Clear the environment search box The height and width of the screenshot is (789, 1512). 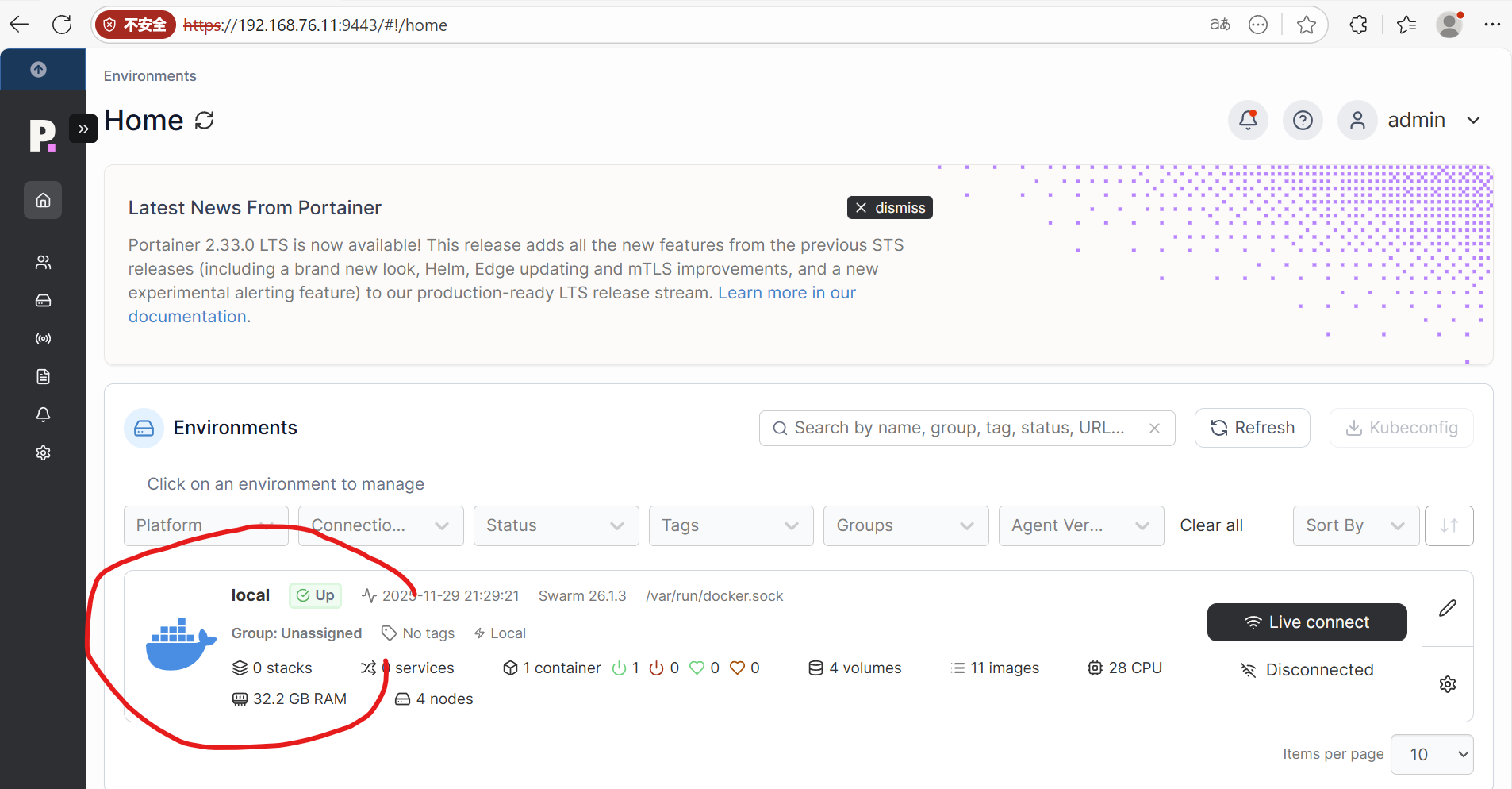1154,428
